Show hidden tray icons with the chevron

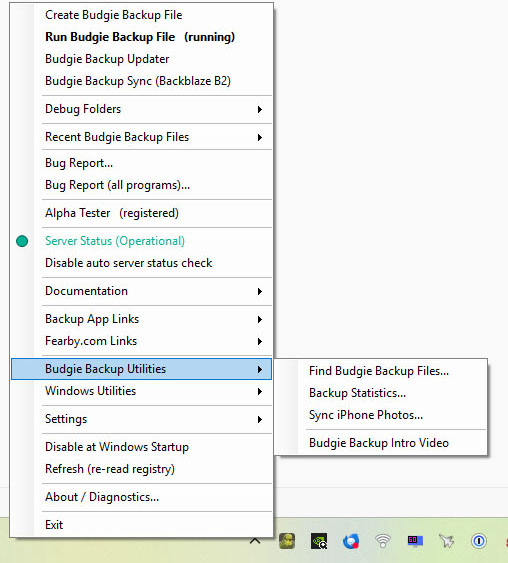[255, 541]
